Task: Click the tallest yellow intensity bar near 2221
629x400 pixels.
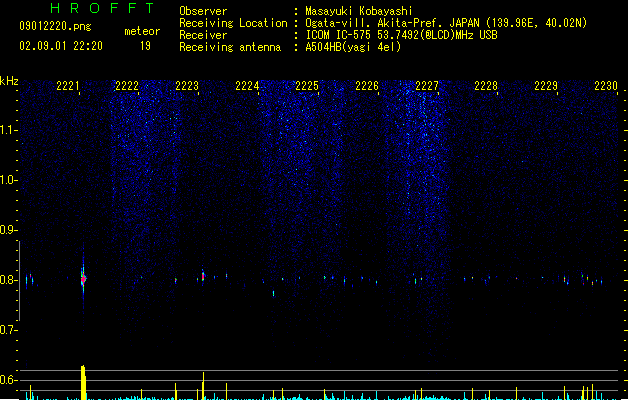Action: point(83,382)
